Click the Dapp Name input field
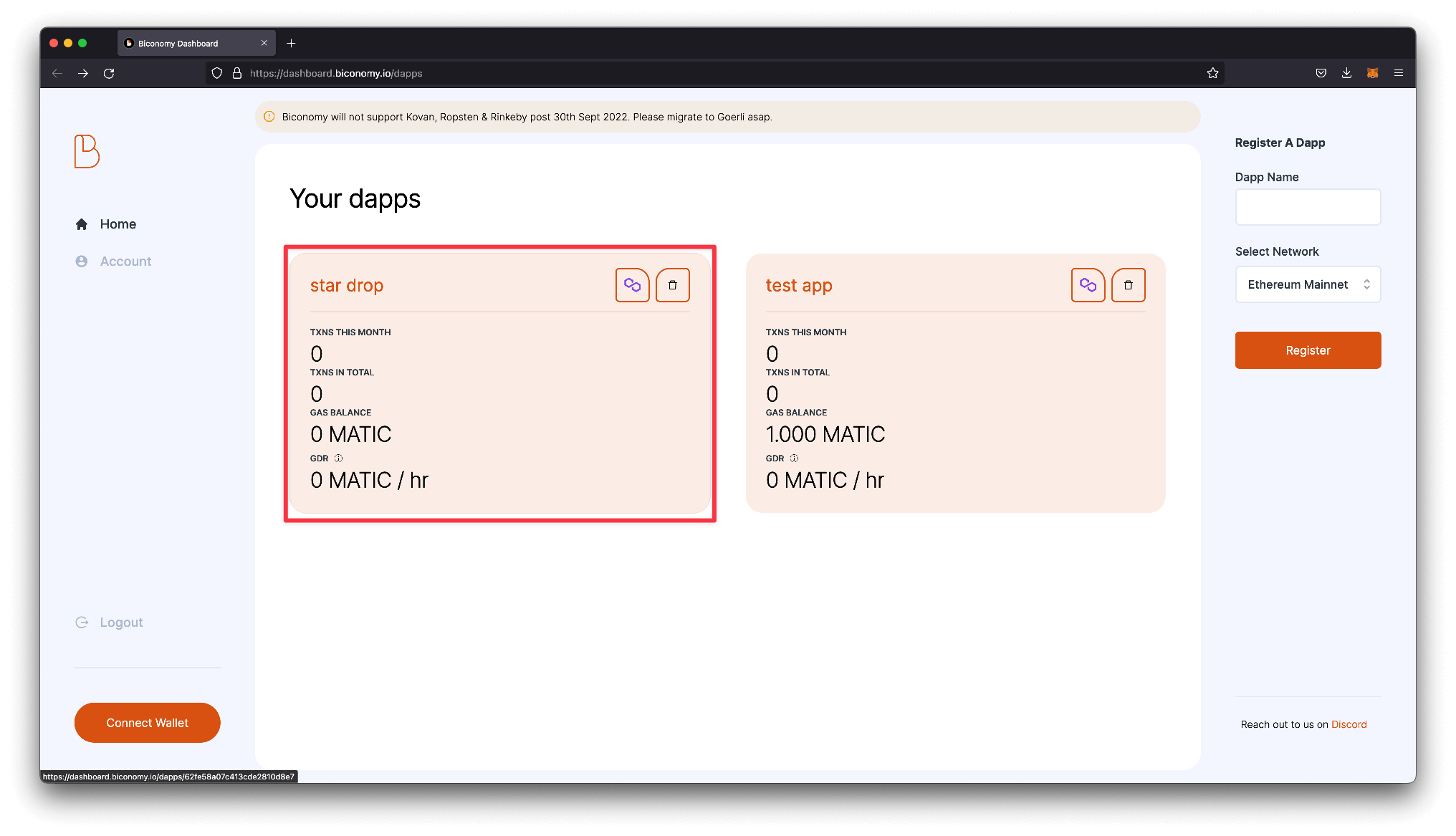 tap(1307, 207)
